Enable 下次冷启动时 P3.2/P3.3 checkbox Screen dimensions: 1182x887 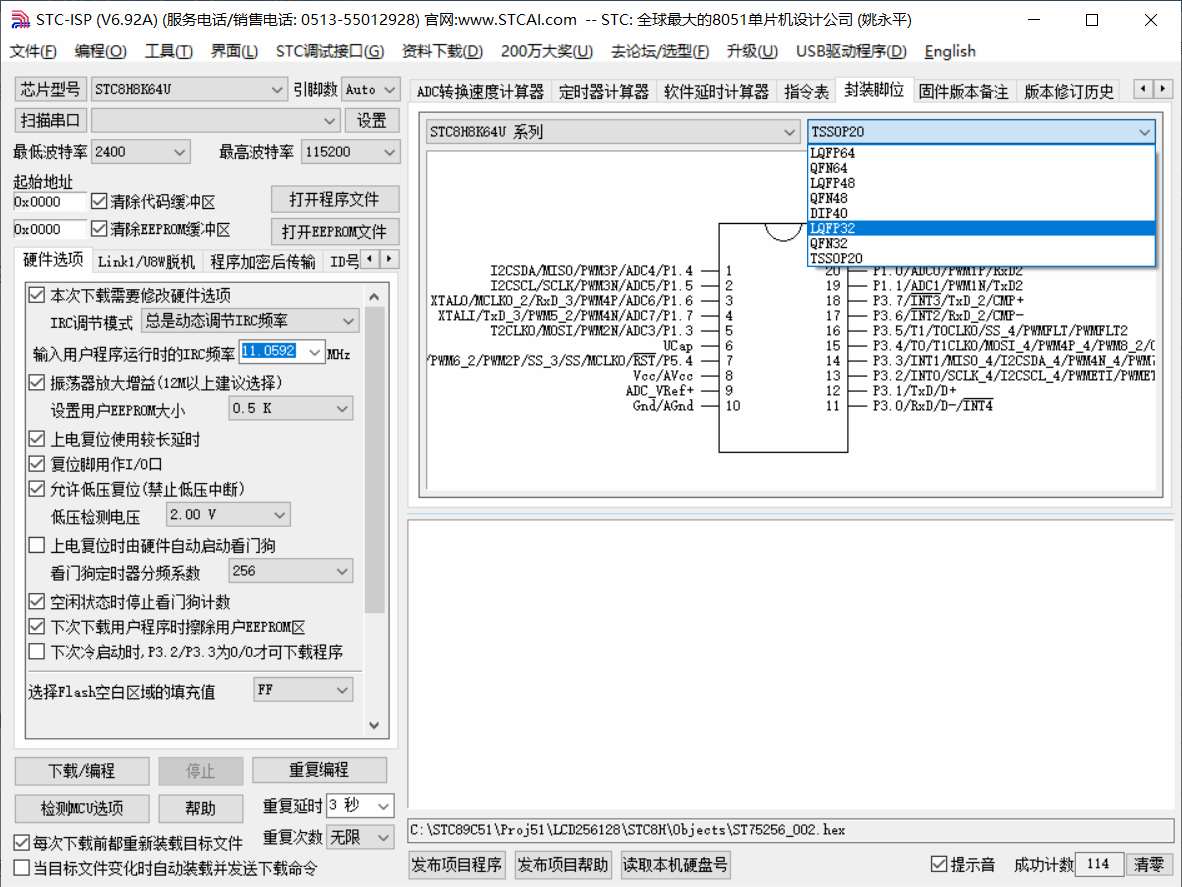[36, 651]
